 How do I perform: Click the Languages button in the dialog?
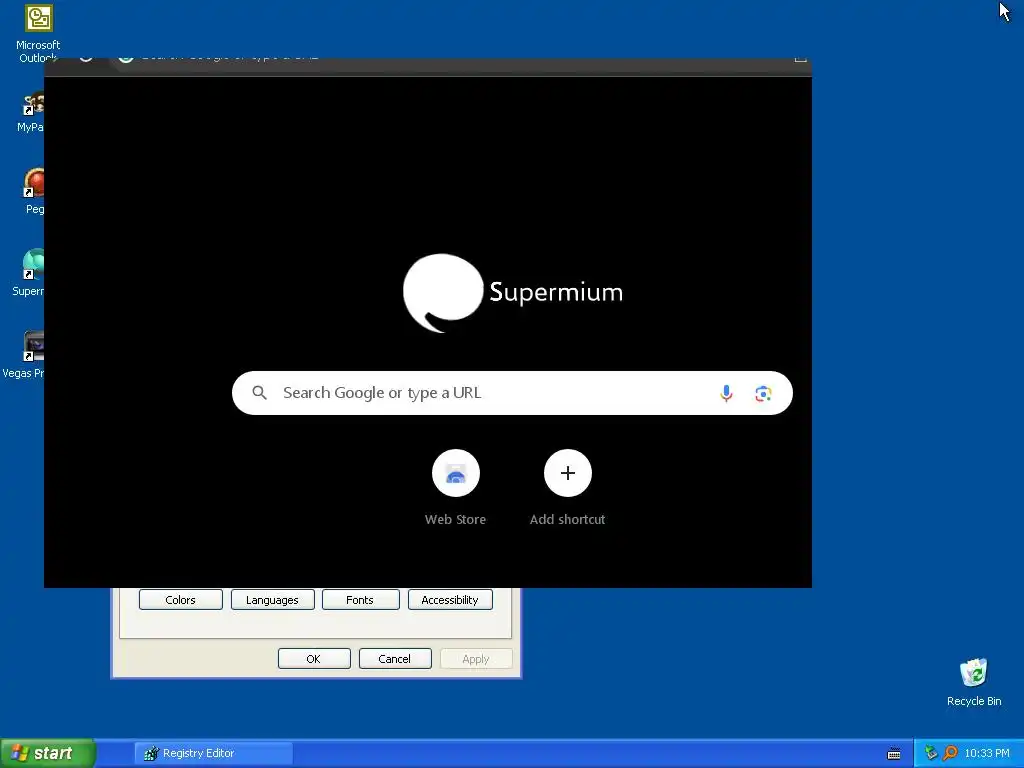click(272, 600)
